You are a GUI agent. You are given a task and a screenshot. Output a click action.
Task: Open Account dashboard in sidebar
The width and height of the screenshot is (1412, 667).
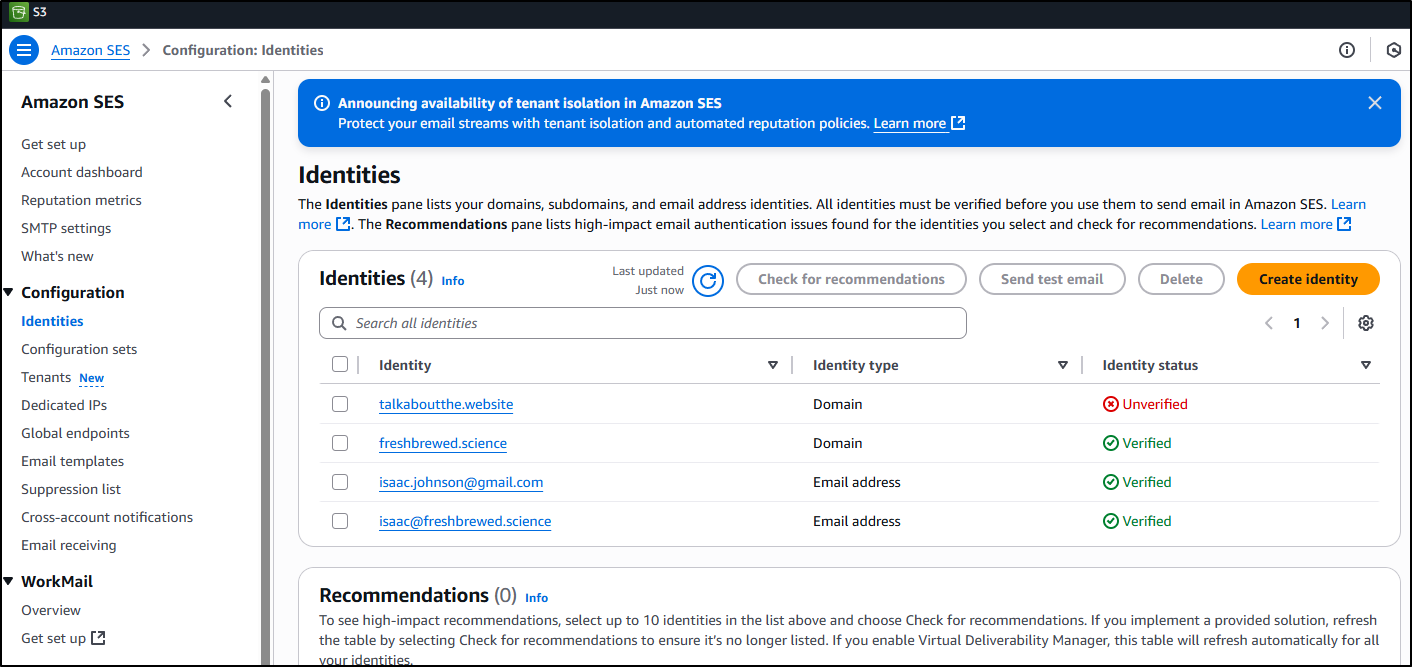tap(82, 172)
